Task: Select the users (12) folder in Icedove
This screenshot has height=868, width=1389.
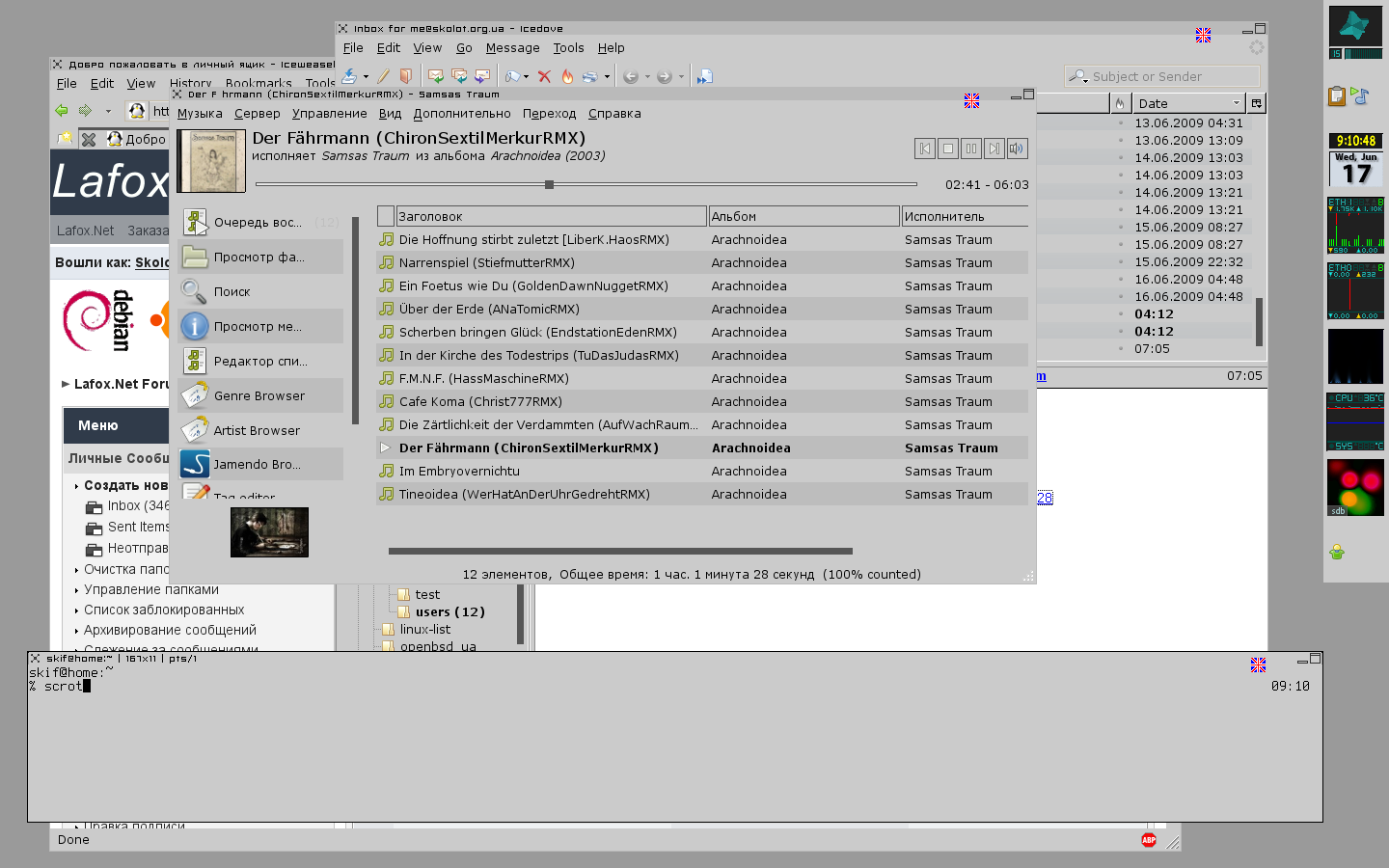Action: coord(449,611)
